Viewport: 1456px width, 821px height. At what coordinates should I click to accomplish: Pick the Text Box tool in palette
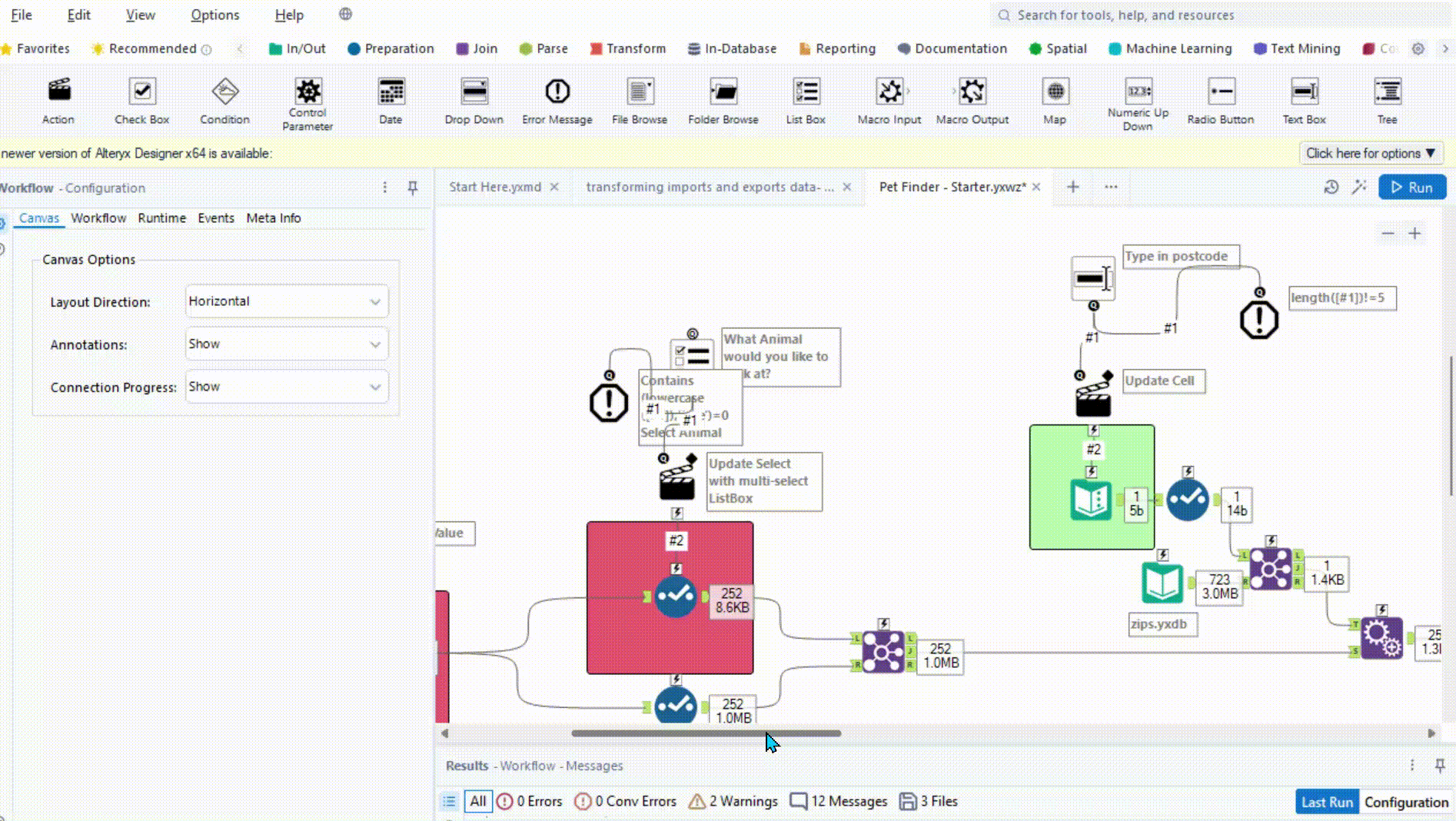point(1305,91)
